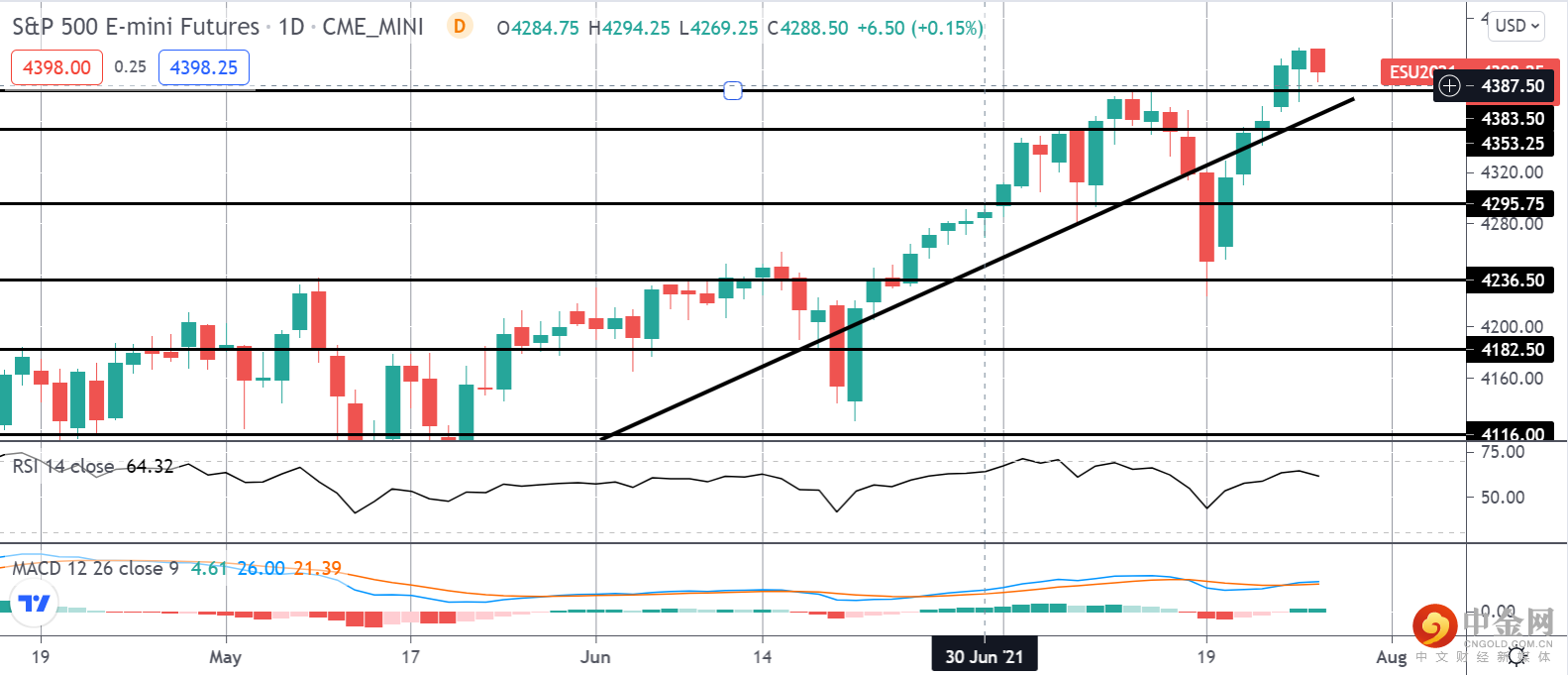Screen dimensions: 1568x675
Task: Click the ESU2021 red price label
Action: (x=1408, y=71)
